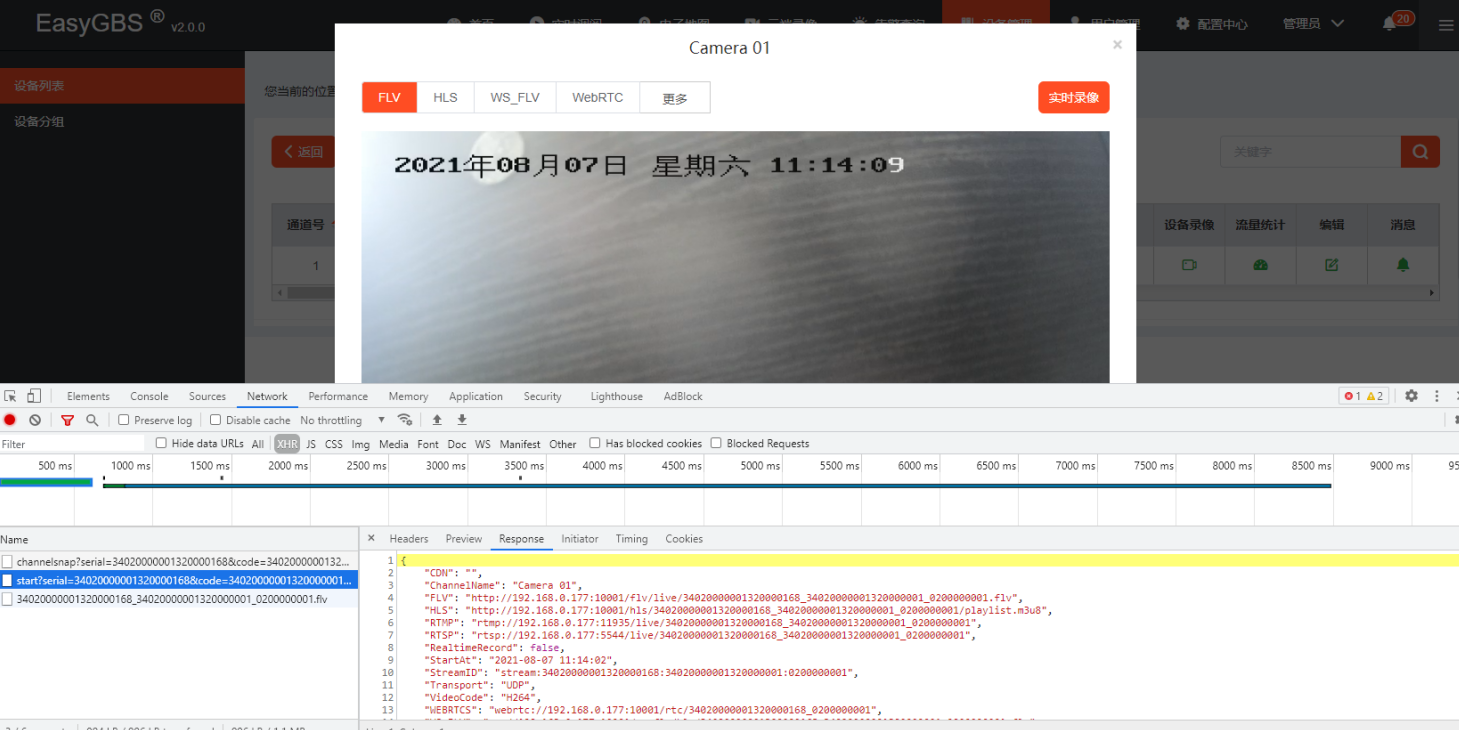Screen dimensions: 1459x730
Task: Select the All filter type
Action: tap(258, 444)
